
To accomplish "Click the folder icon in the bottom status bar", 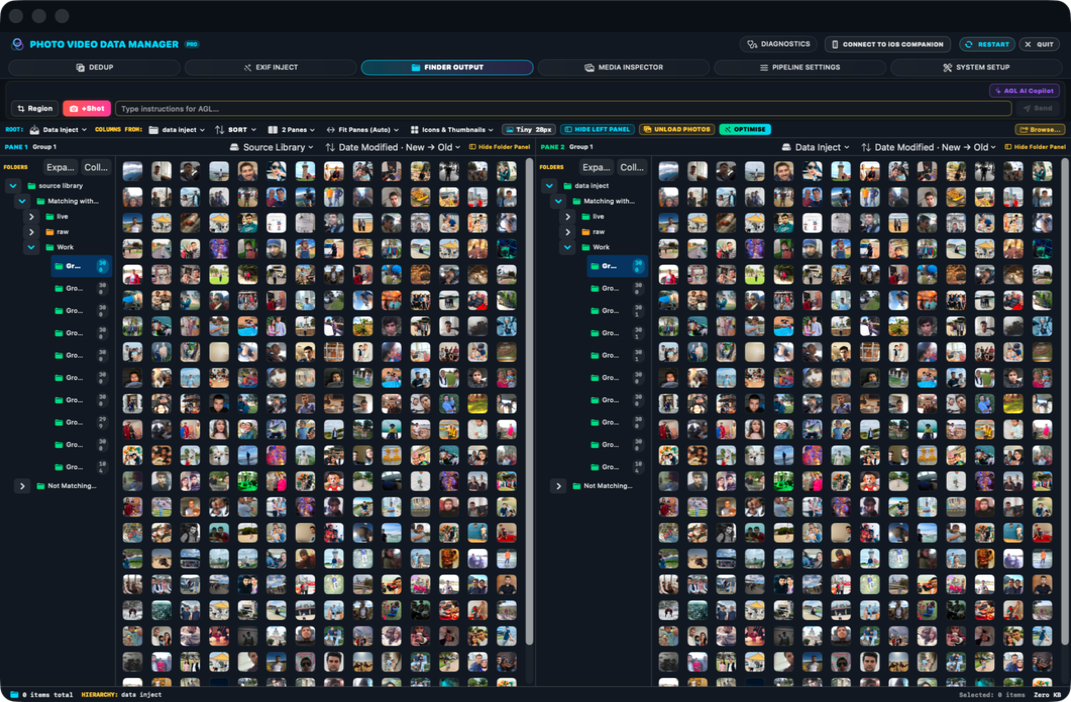I will coord(14,694).
